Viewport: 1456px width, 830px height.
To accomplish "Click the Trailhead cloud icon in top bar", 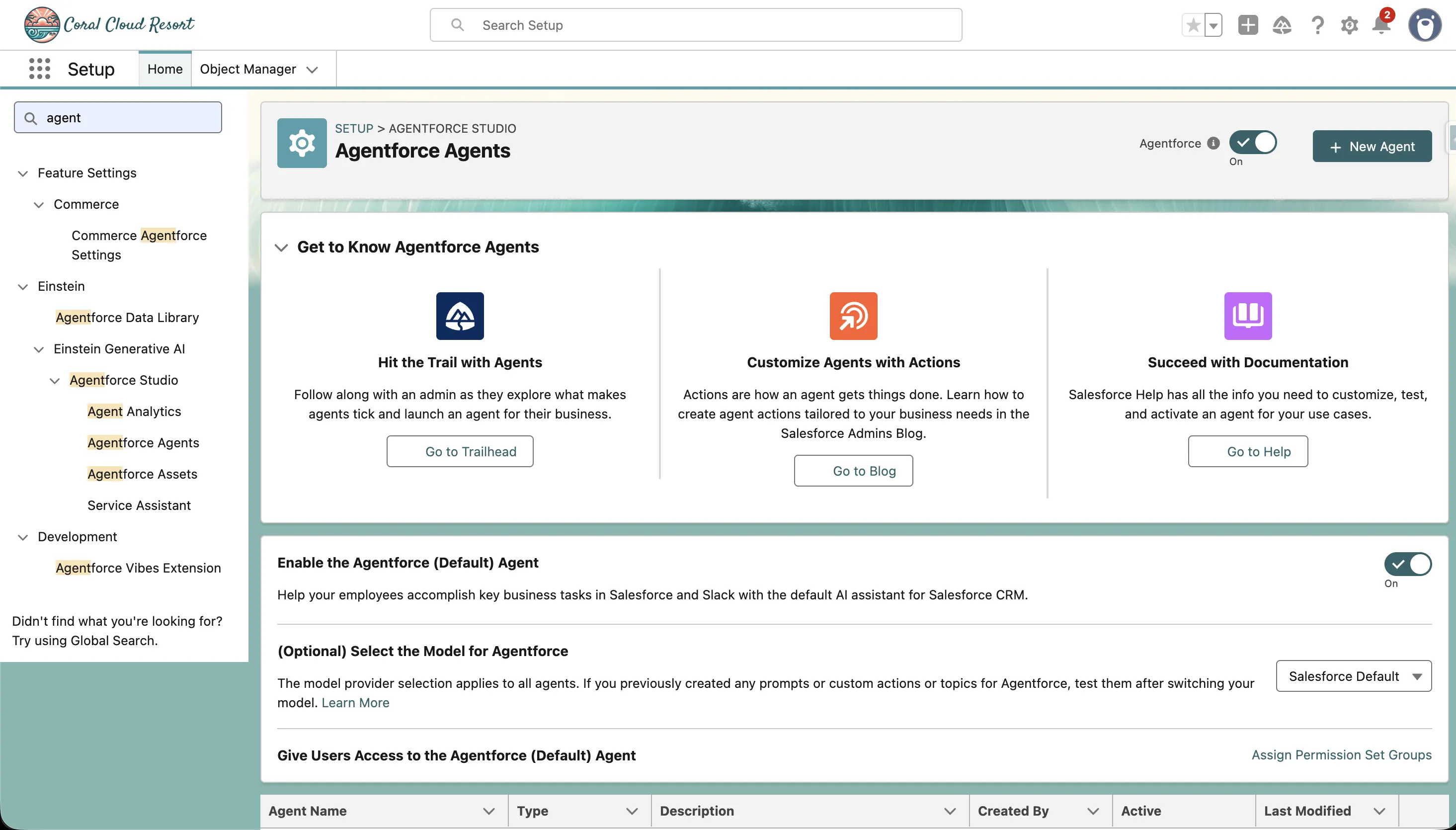I will pyautogui.click(x=1282, y=25).
